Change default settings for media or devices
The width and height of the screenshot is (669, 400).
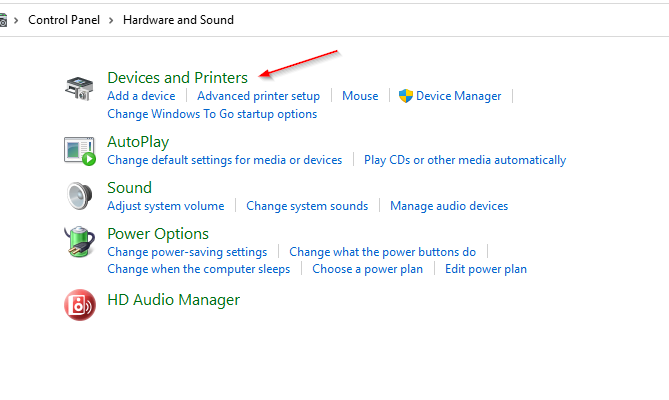tap(225, 160)
